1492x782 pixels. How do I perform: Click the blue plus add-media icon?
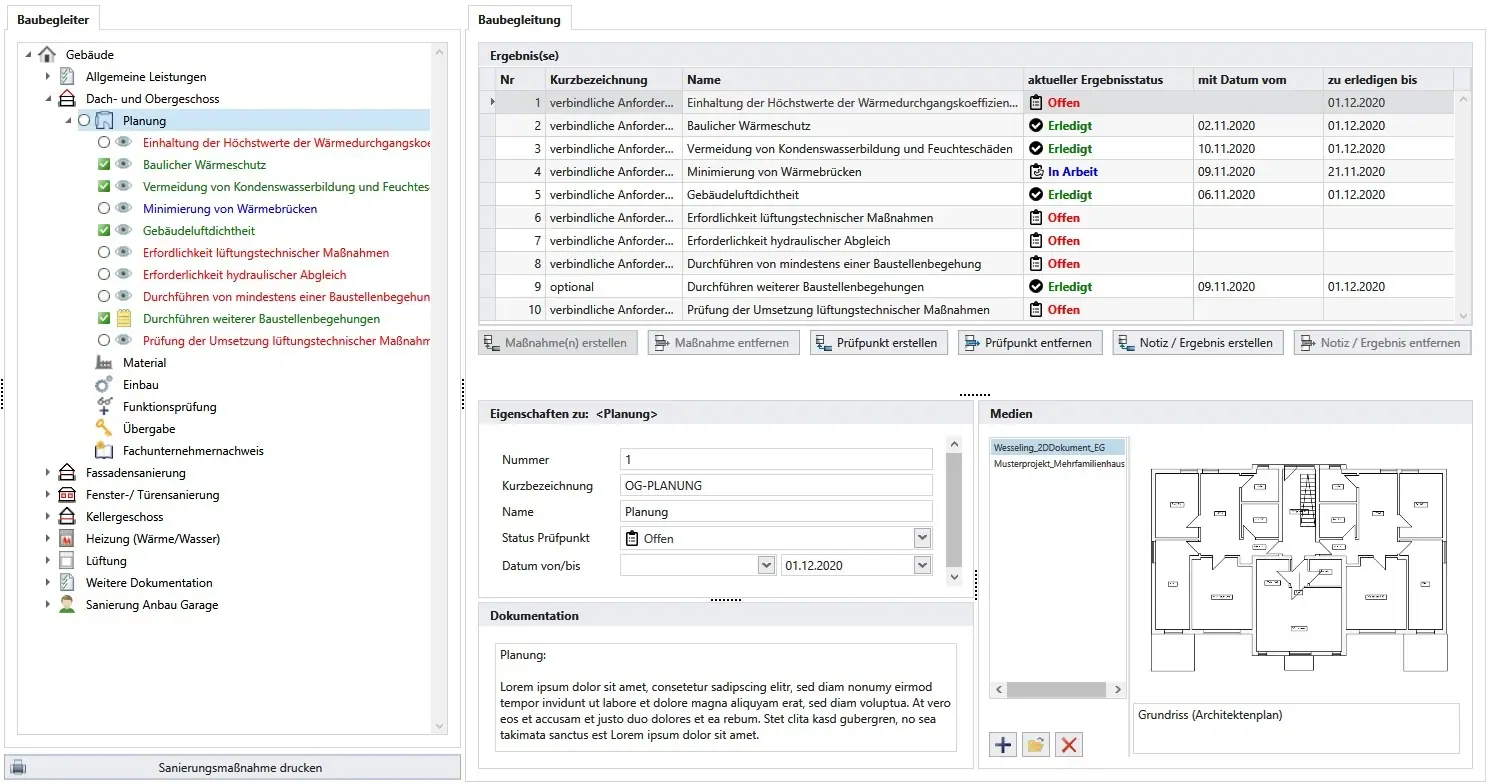click(x=1003, y=744)
